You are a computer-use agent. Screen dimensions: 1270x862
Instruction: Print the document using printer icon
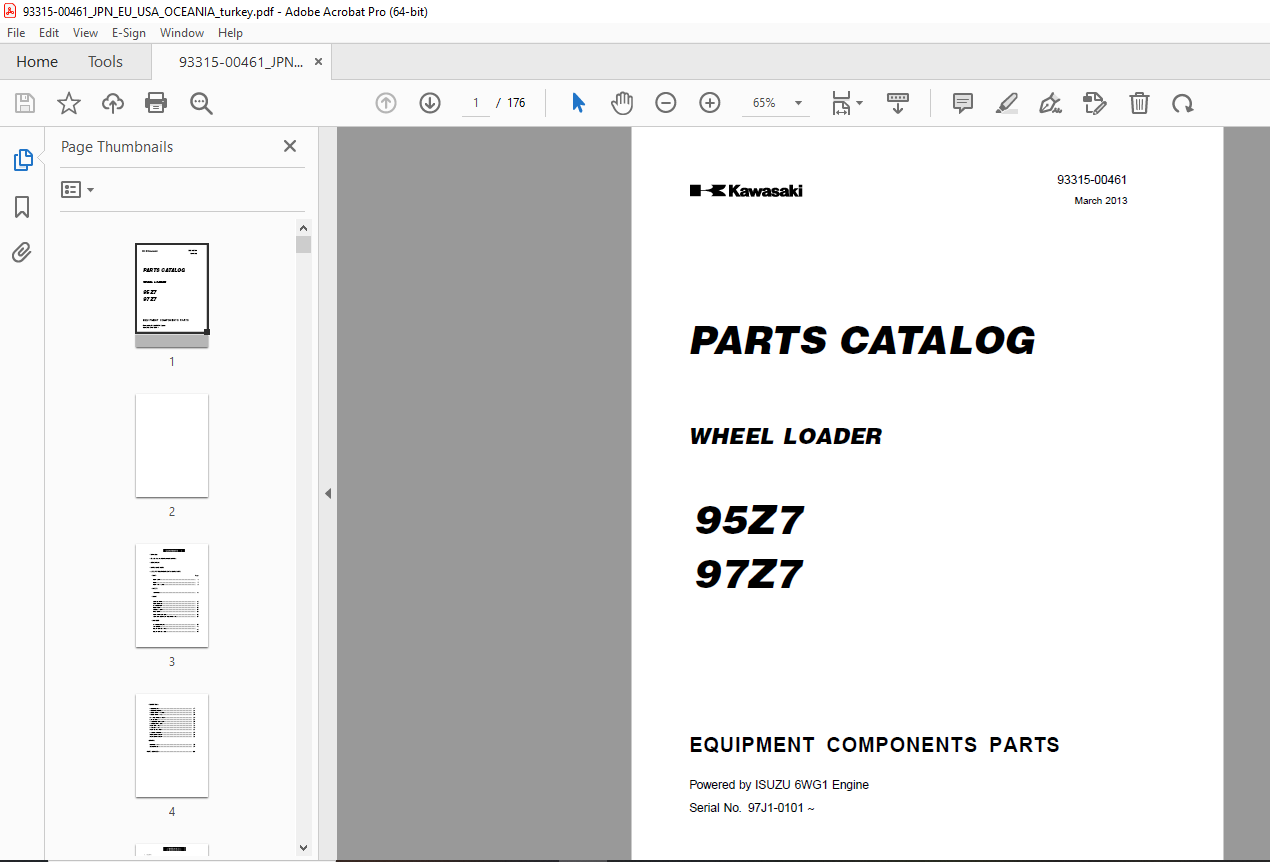[156, 103]
